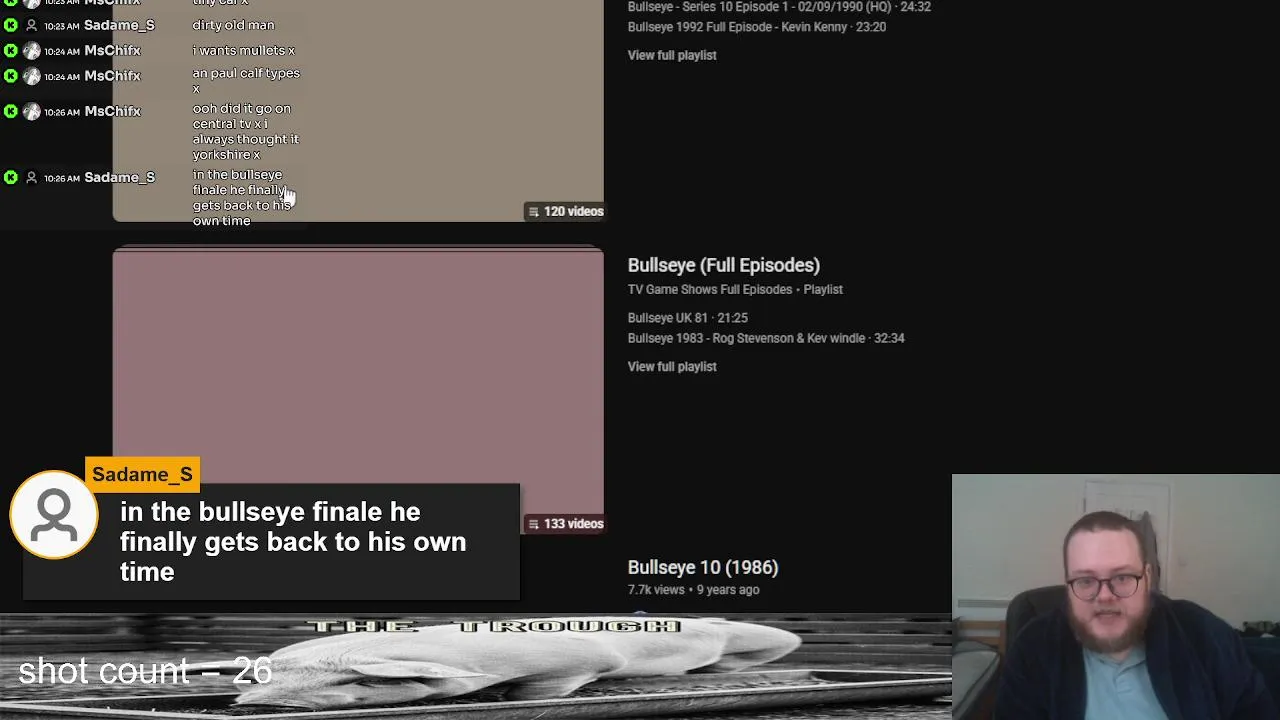The height and width of the screenshot is (720, 1280).
Task: Click Sadame_S user icon at 10:26 AM message
Action: (x=31, y=177)
